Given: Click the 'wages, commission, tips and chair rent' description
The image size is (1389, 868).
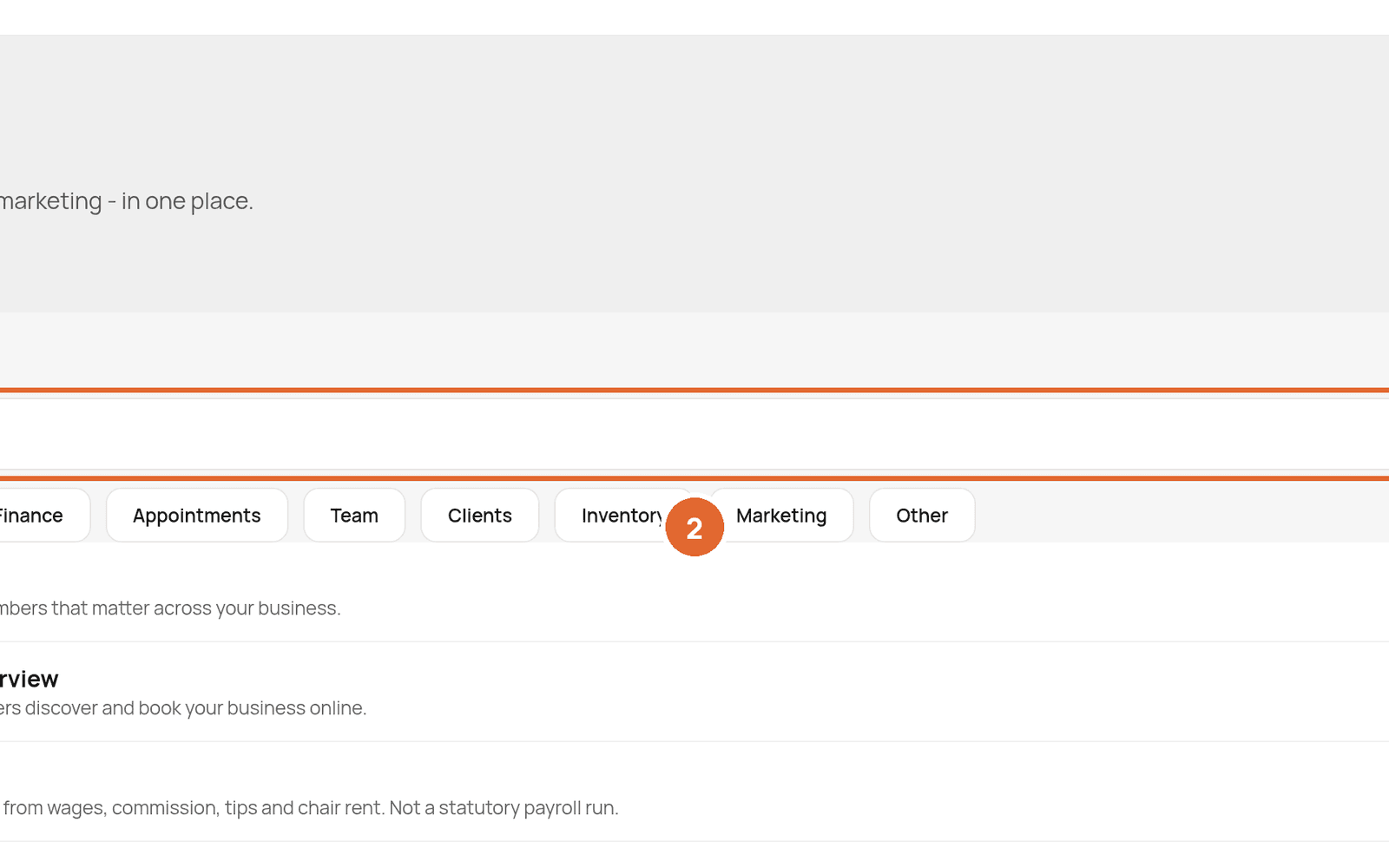Looking at the screenshot, I should coord(217,808).
